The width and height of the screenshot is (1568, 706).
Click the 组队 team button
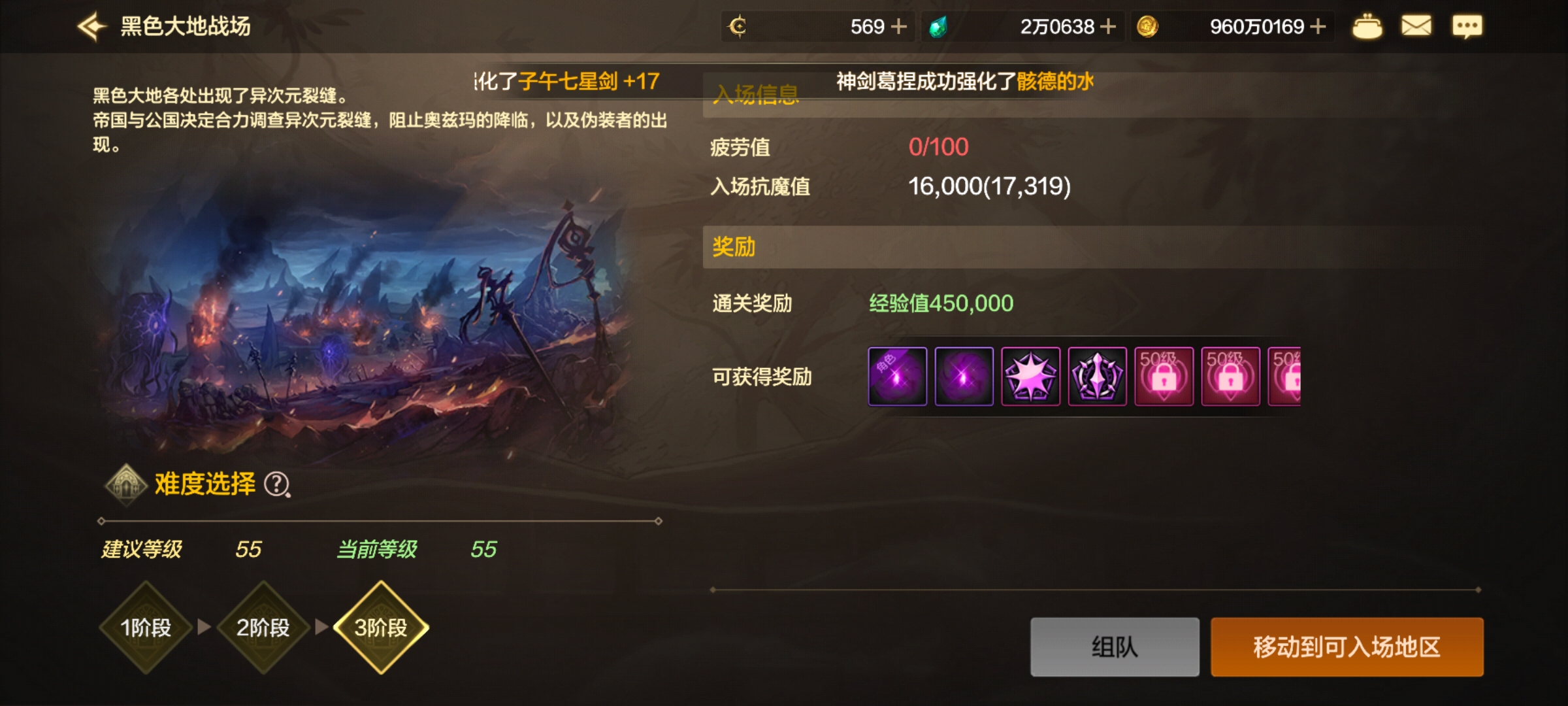(x=1115, y=647)
